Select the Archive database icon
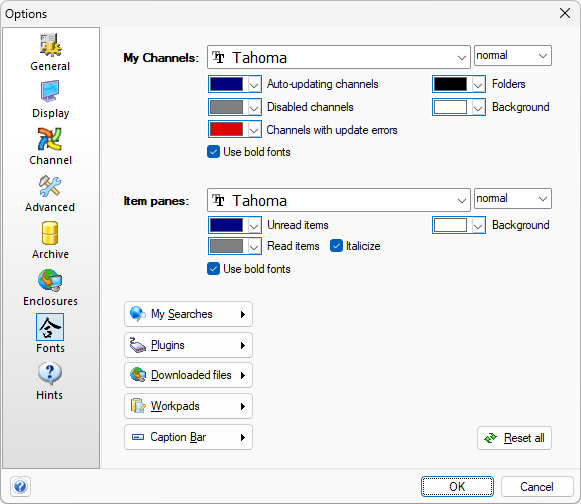The height and width of the screenshot is (504, 581). click(50, 233)
